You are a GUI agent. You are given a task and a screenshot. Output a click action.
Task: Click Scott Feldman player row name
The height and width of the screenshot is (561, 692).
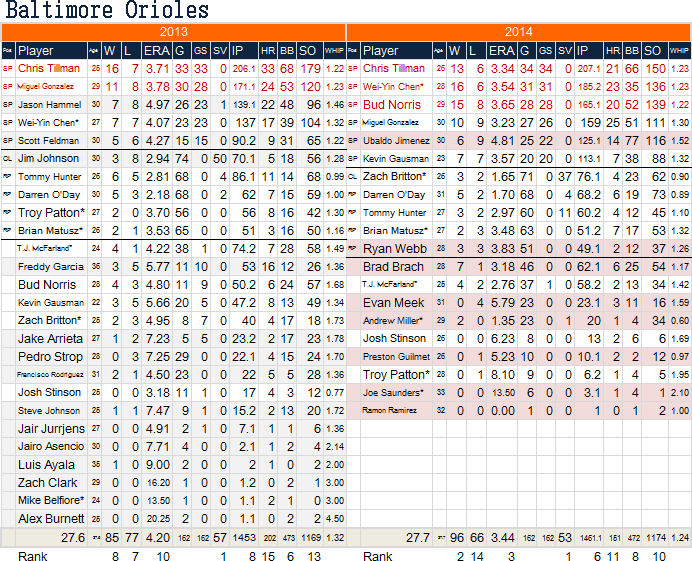49,140
